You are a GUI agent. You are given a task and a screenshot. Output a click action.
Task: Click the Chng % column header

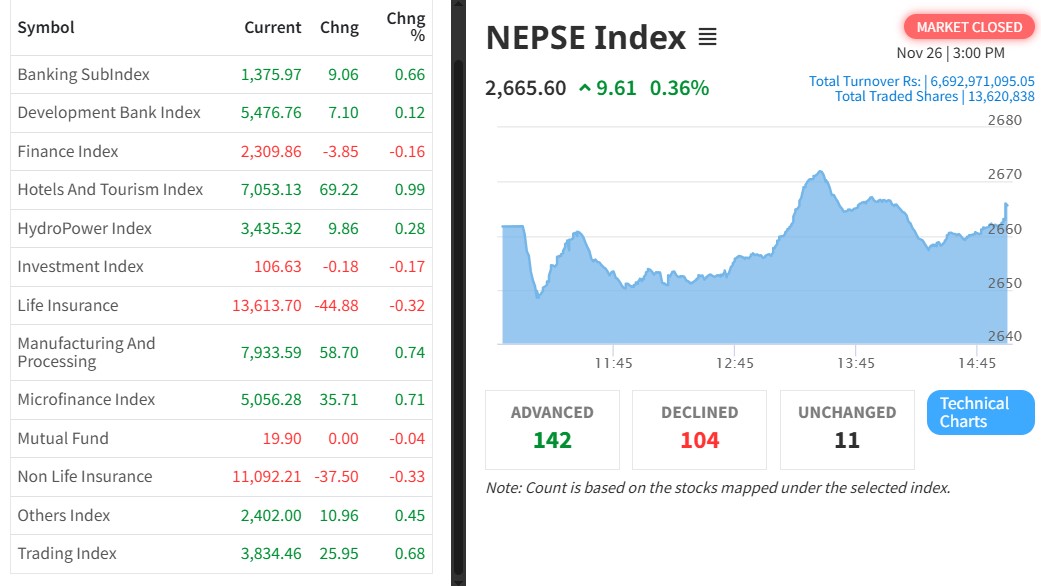tap(406, 27)
